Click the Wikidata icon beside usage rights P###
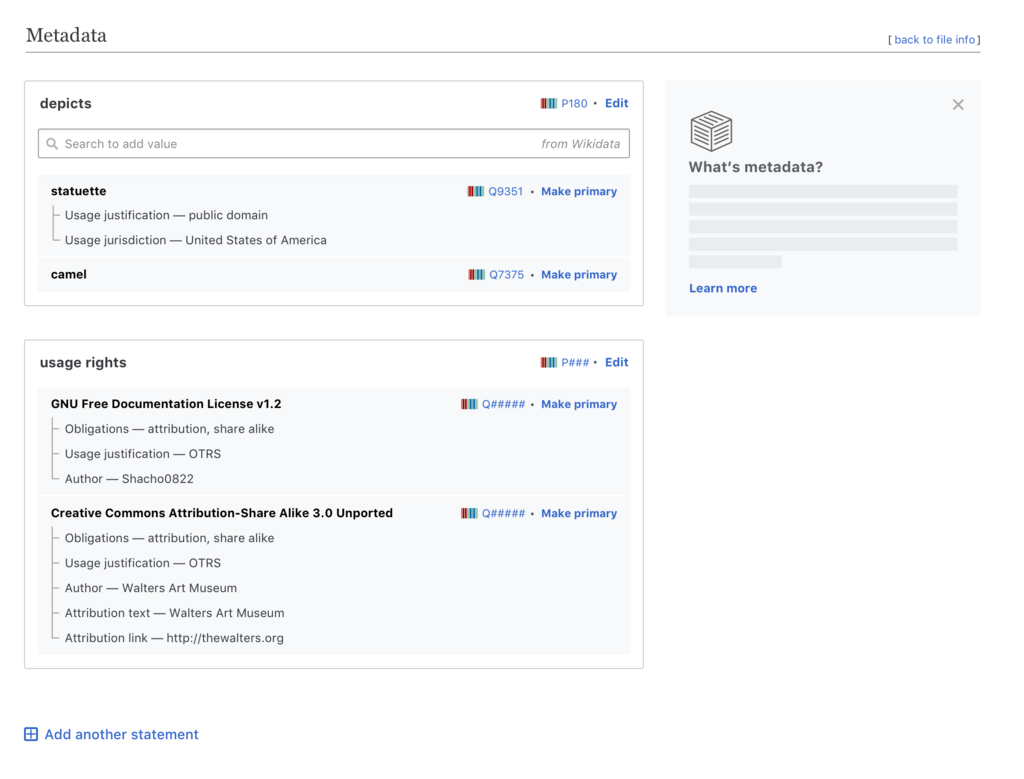1024x779 pixels. 549,362
